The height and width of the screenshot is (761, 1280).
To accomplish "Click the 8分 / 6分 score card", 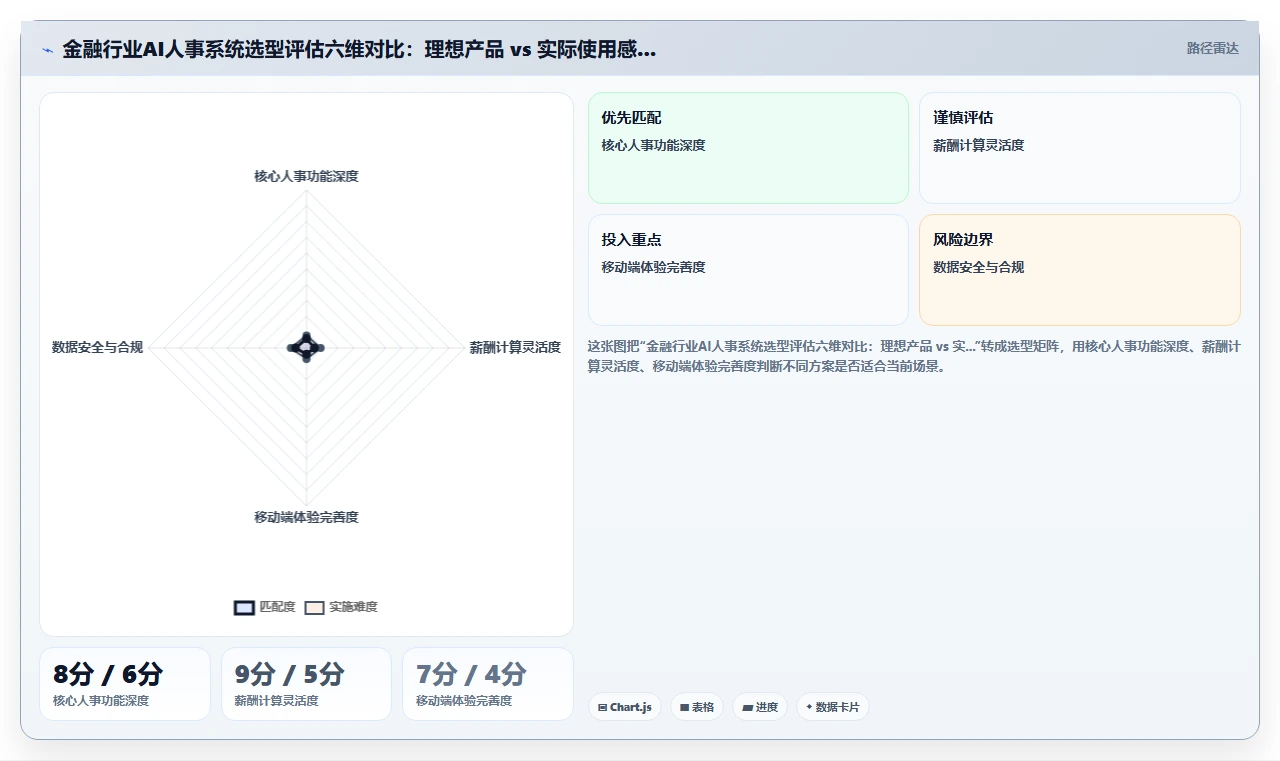I will click(x=125, y=684).
